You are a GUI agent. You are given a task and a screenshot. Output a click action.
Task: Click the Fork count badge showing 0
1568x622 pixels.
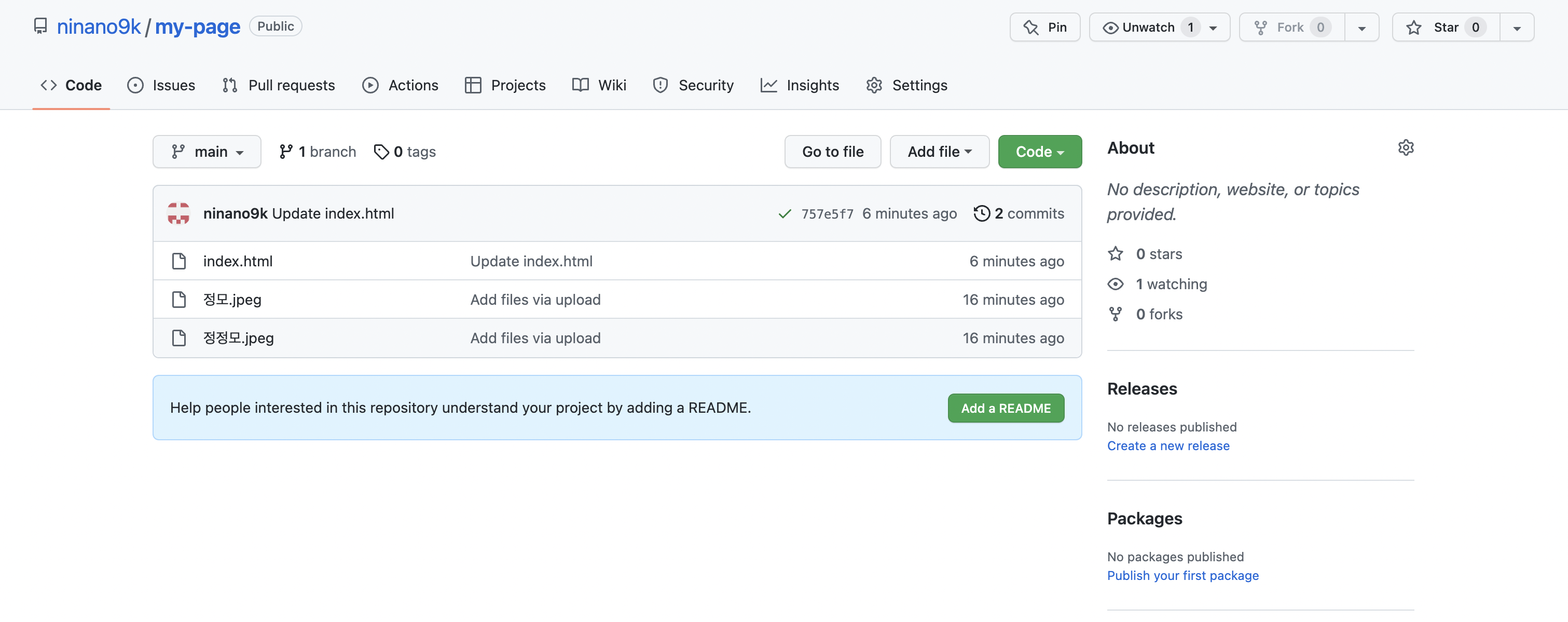click(x=1321, y=28)
